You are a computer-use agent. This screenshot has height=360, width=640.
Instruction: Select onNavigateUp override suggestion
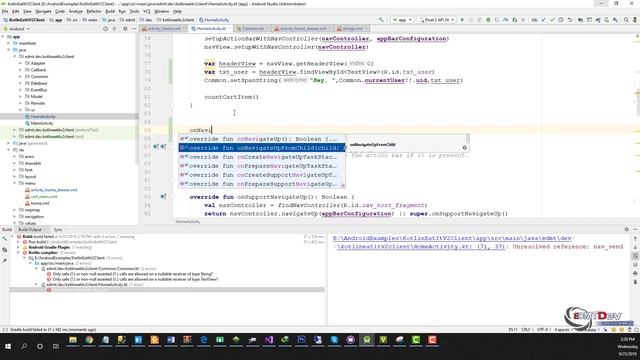click(x=262, y=139)
